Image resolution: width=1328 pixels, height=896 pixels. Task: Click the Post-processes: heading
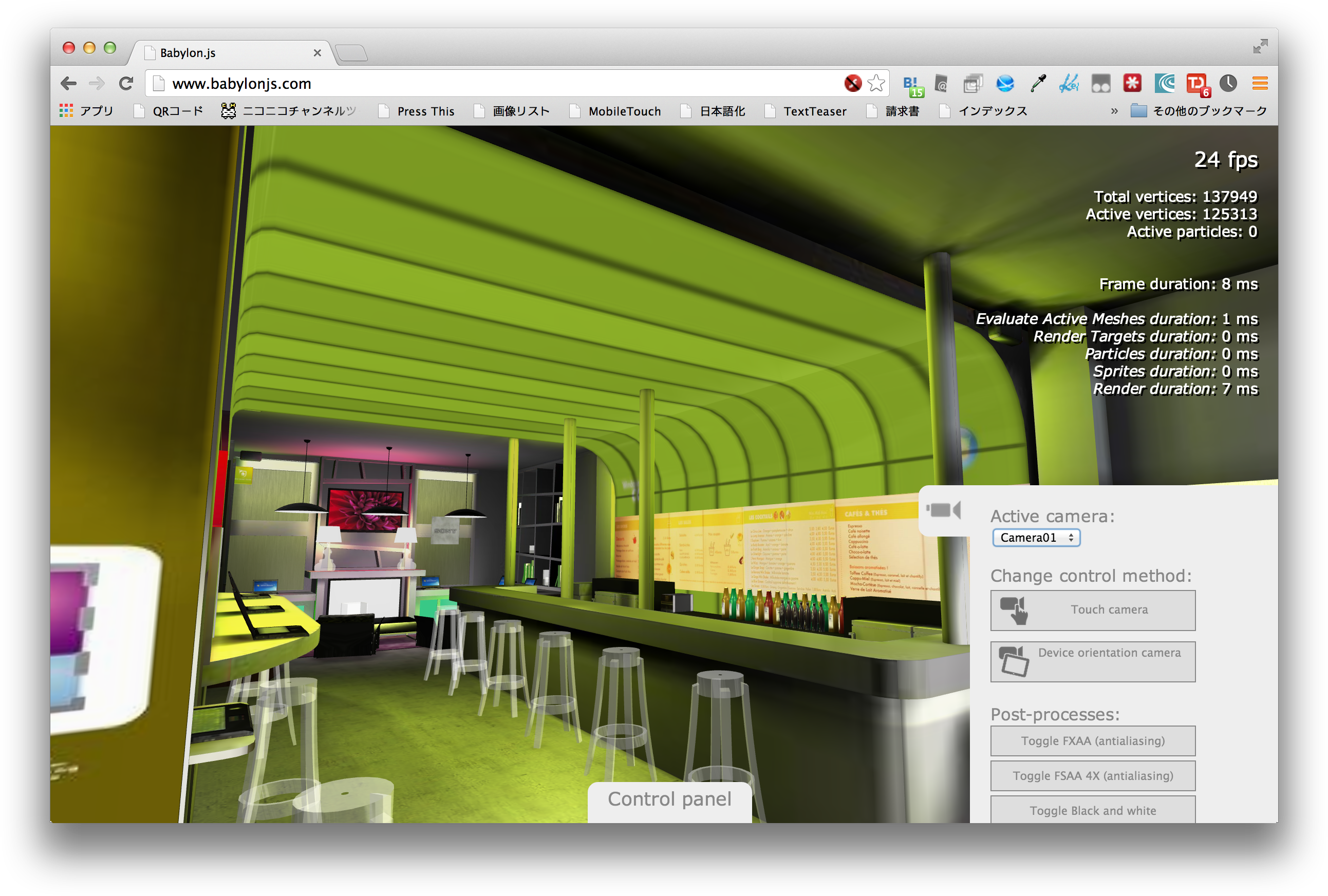point(1055,714)
